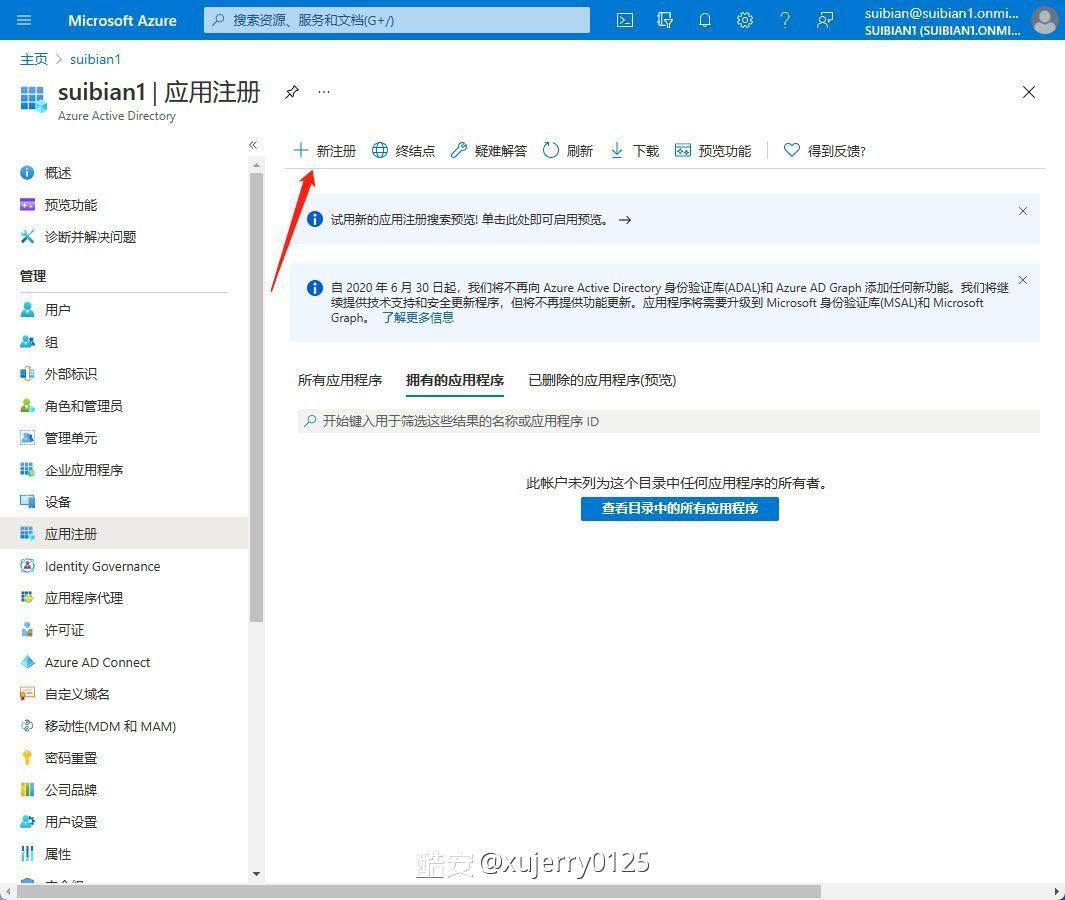Screen dimensions: 1065x900
Task: Switch to the 已删除的应用程序(预览) tab
Action: coord(602,380)
